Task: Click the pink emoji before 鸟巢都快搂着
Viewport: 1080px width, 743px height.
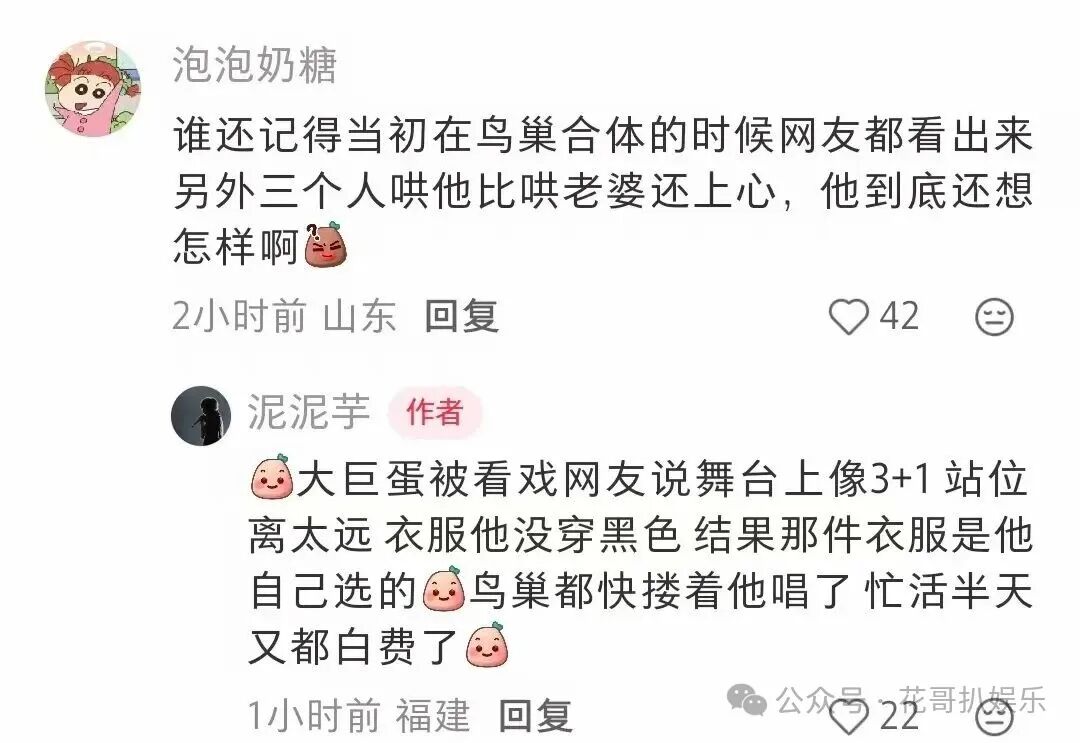Action: (x=444, y=589)
